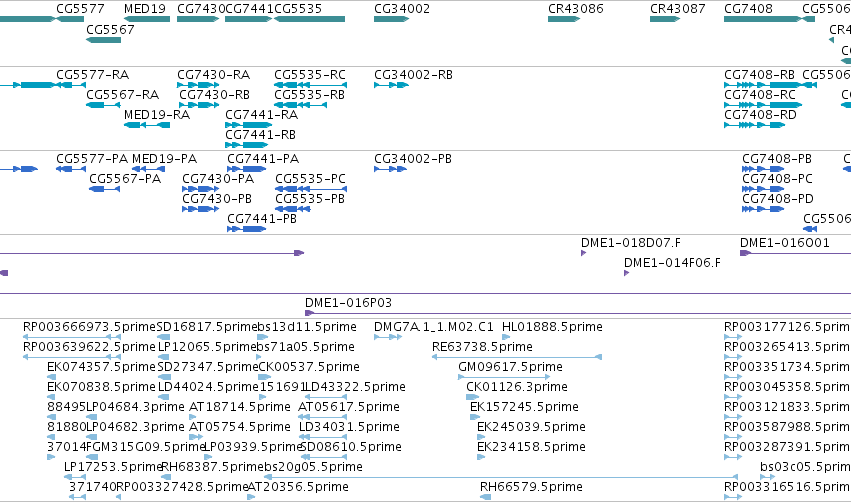Viewport: 851px width, 502px height.
Task: Select the CG7441-PA protein label
Action: pos(263,159)
